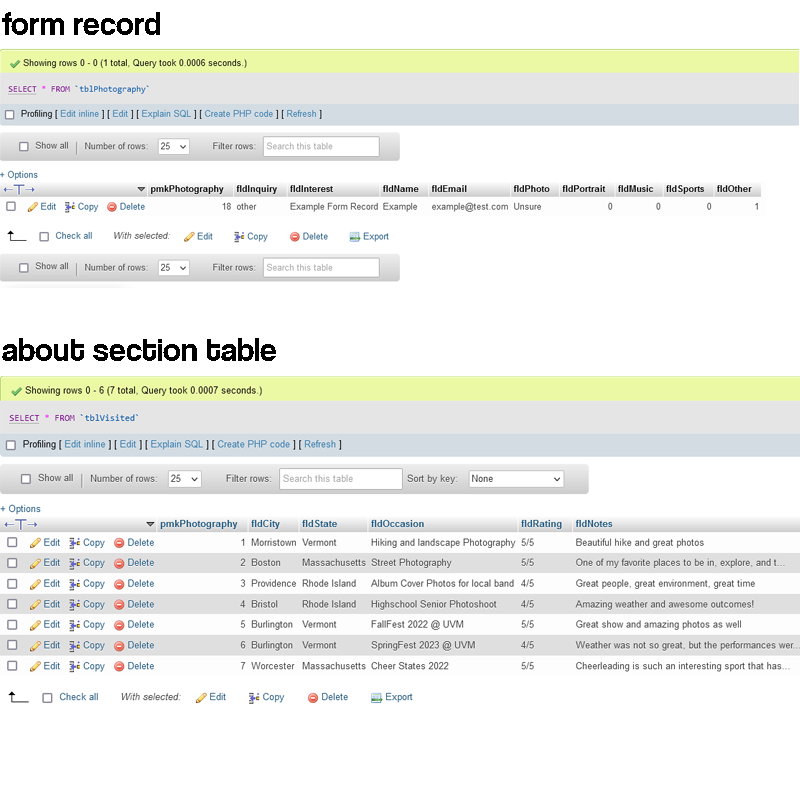The image size is (800, 800).
Task: Click the Copy icon for the Example Form Record row
Action: coord(70,207)
